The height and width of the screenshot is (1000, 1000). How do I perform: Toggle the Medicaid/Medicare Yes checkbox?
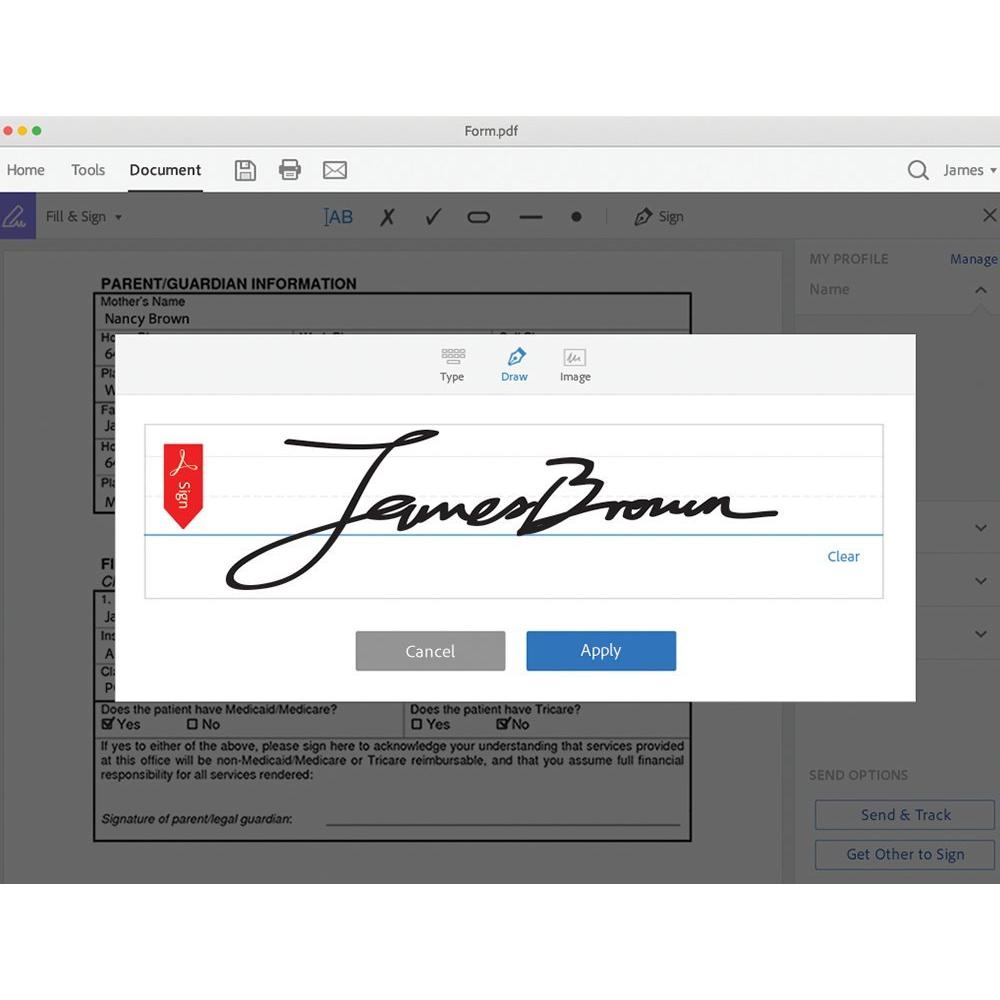click(x=108, y=723)
